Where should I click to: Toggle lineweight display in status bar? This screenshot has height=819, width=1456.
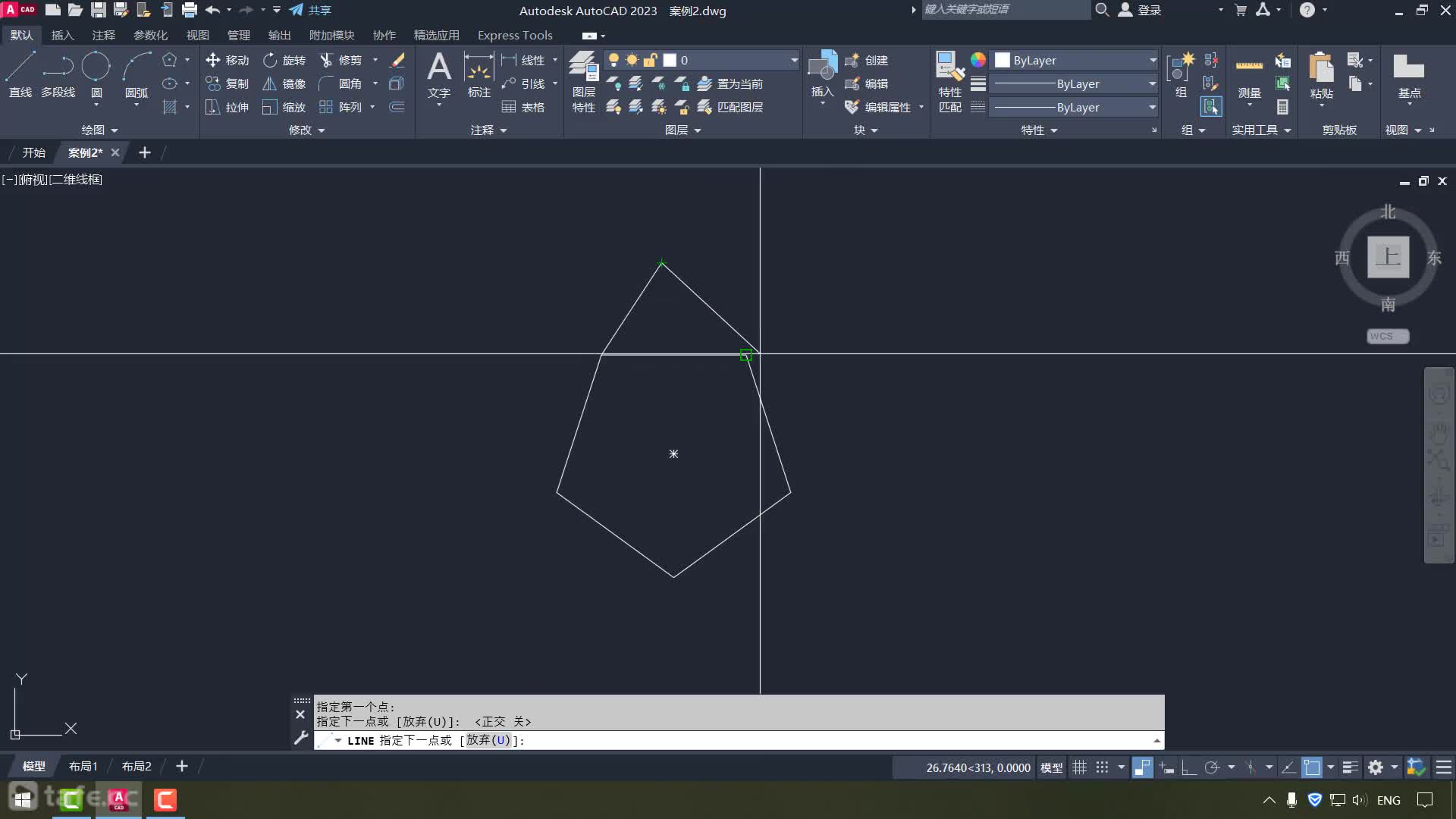(x=1350, y=767)
